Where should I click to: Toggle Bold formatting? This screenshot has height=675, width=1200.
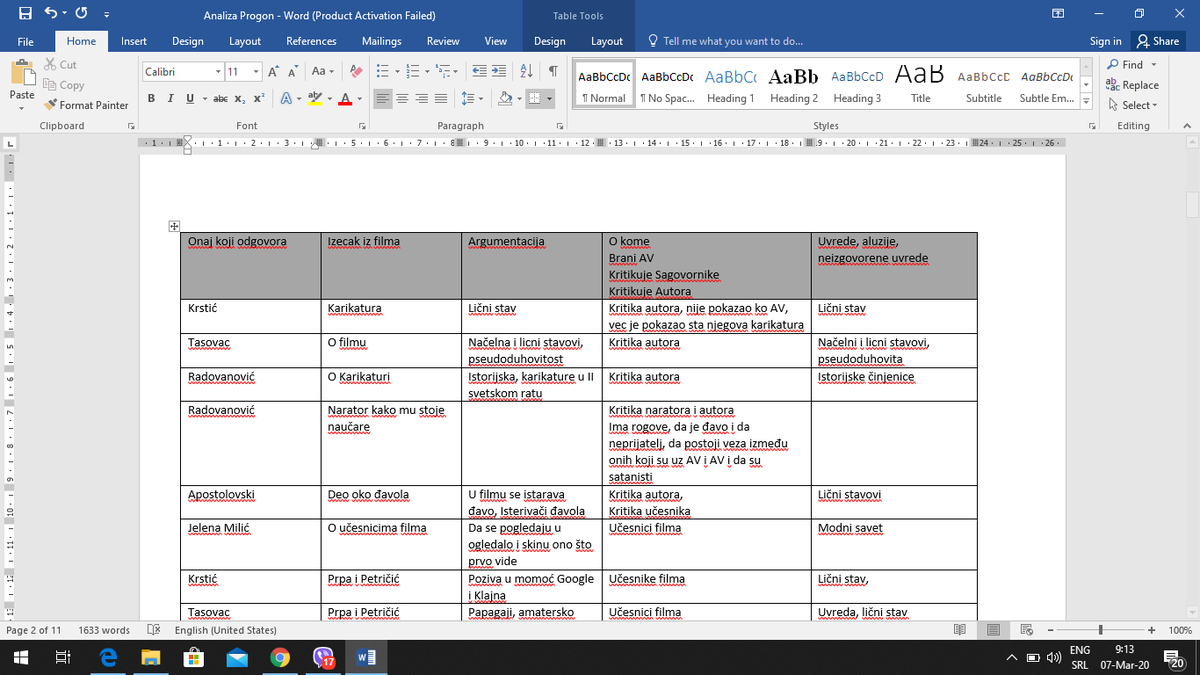click(x=151, y=98)
